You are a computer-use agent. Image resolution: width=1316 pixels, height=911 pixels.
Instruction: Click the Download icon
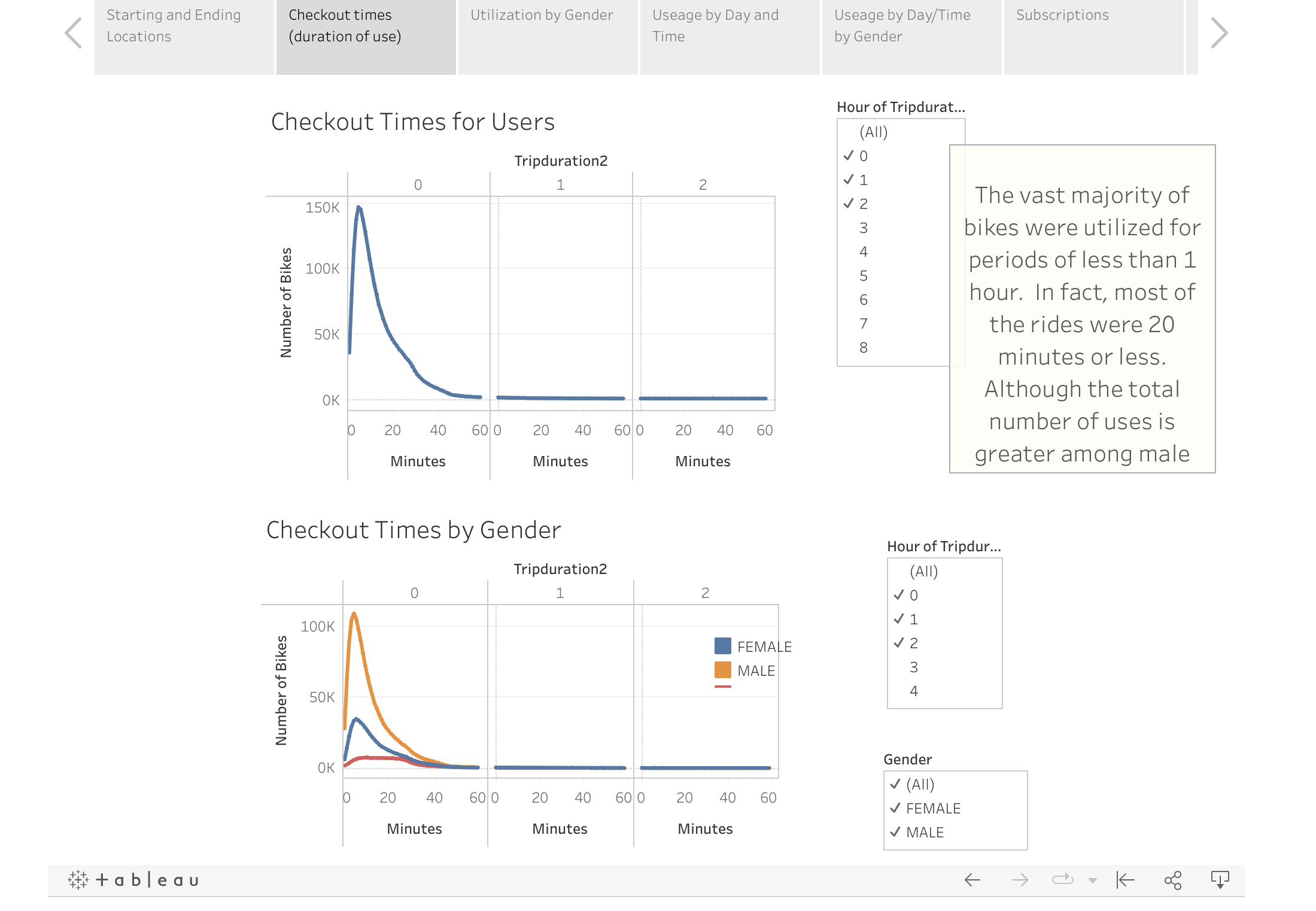[x=1220, y=880]
